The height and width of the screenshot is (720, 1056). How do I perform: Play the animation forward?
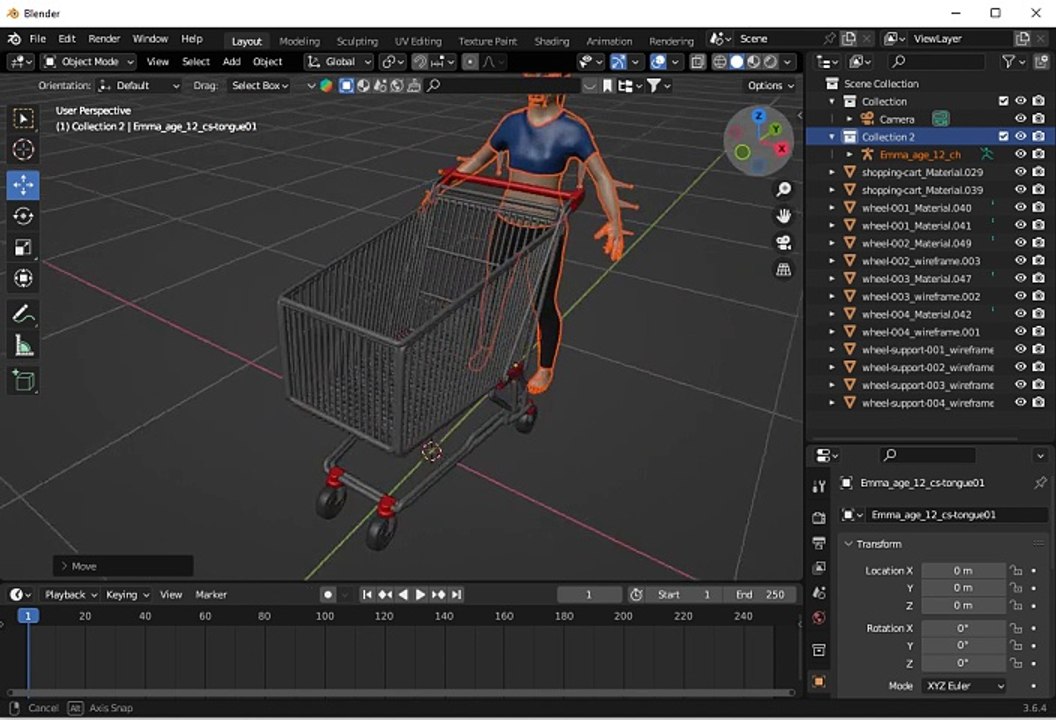[420, 595]
